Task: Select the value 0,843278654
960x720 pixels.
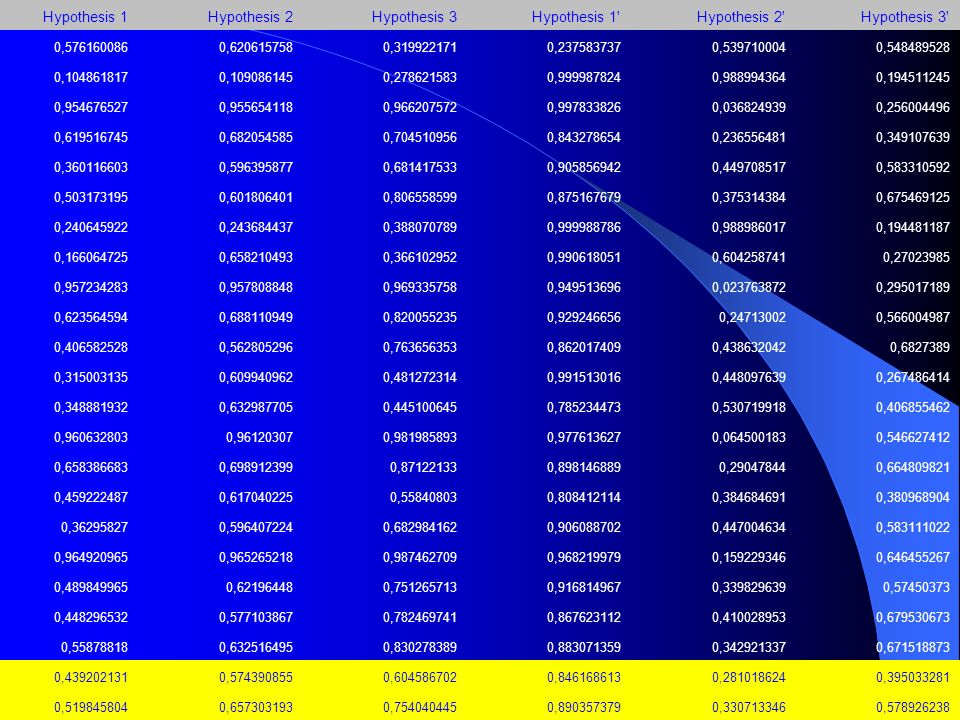Action: (584, 137)
